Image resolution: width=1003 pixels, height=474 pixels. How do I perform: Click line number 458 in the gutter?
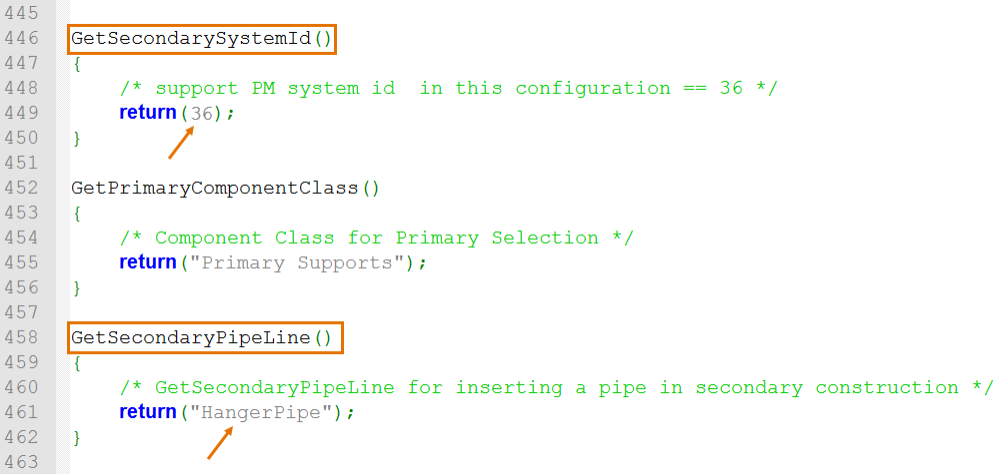click(x=20, y=337)
